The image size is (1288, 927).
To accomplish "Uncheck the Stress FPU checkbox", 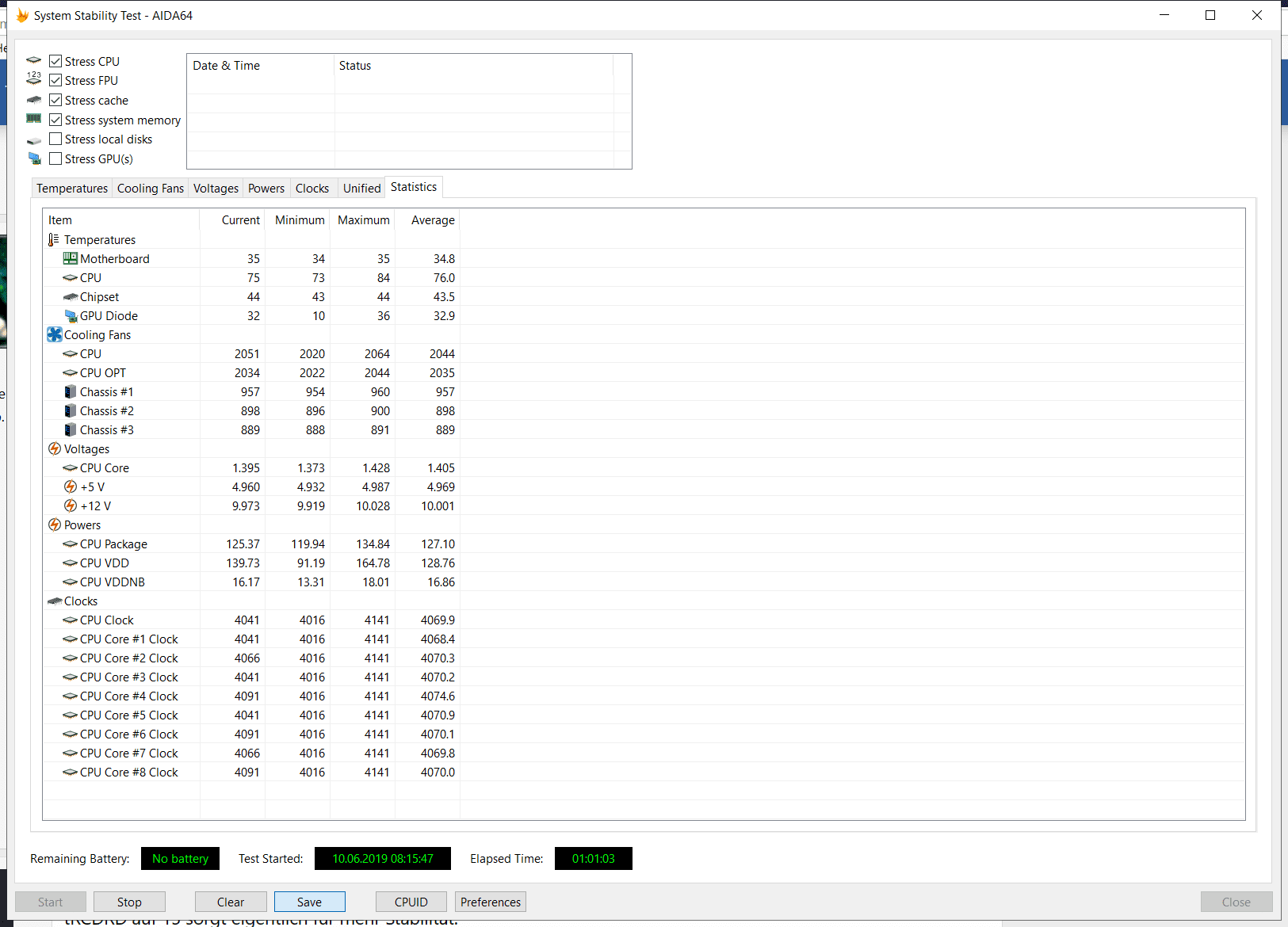I will click(x=55, y=80).
